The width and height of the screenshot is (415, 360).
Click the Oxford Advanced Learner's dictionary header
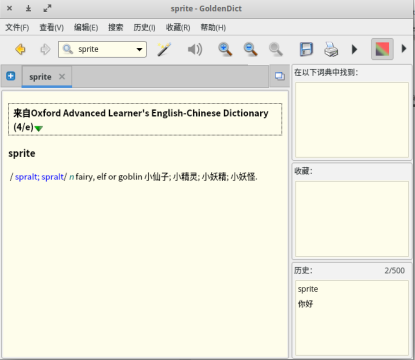tap(145, 119)
